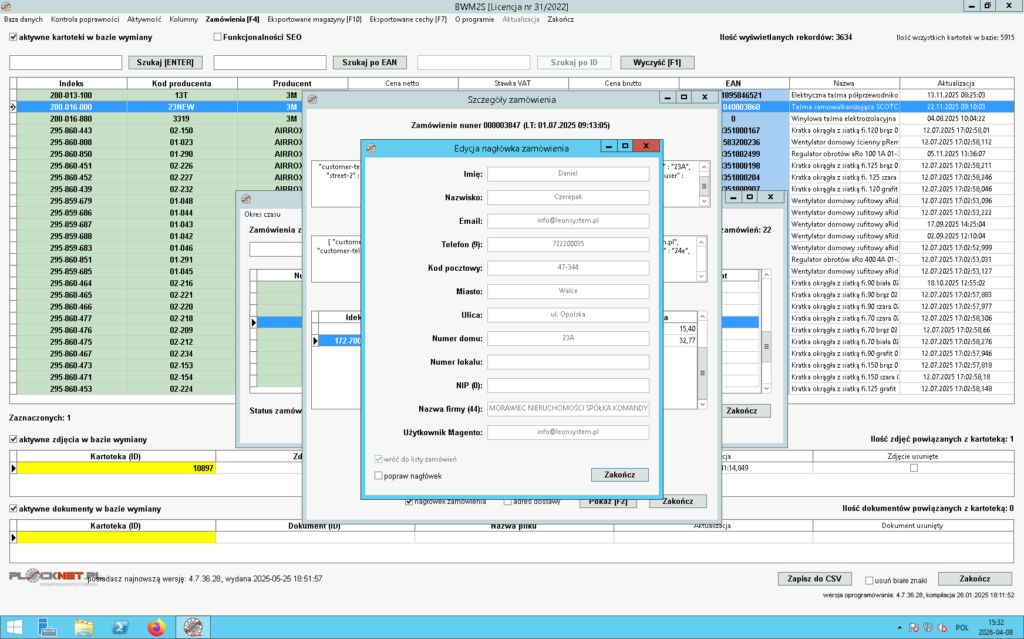Click the 'Zapisz do CSV' button
The image size is (1024, 639).
tap(812, 579)
